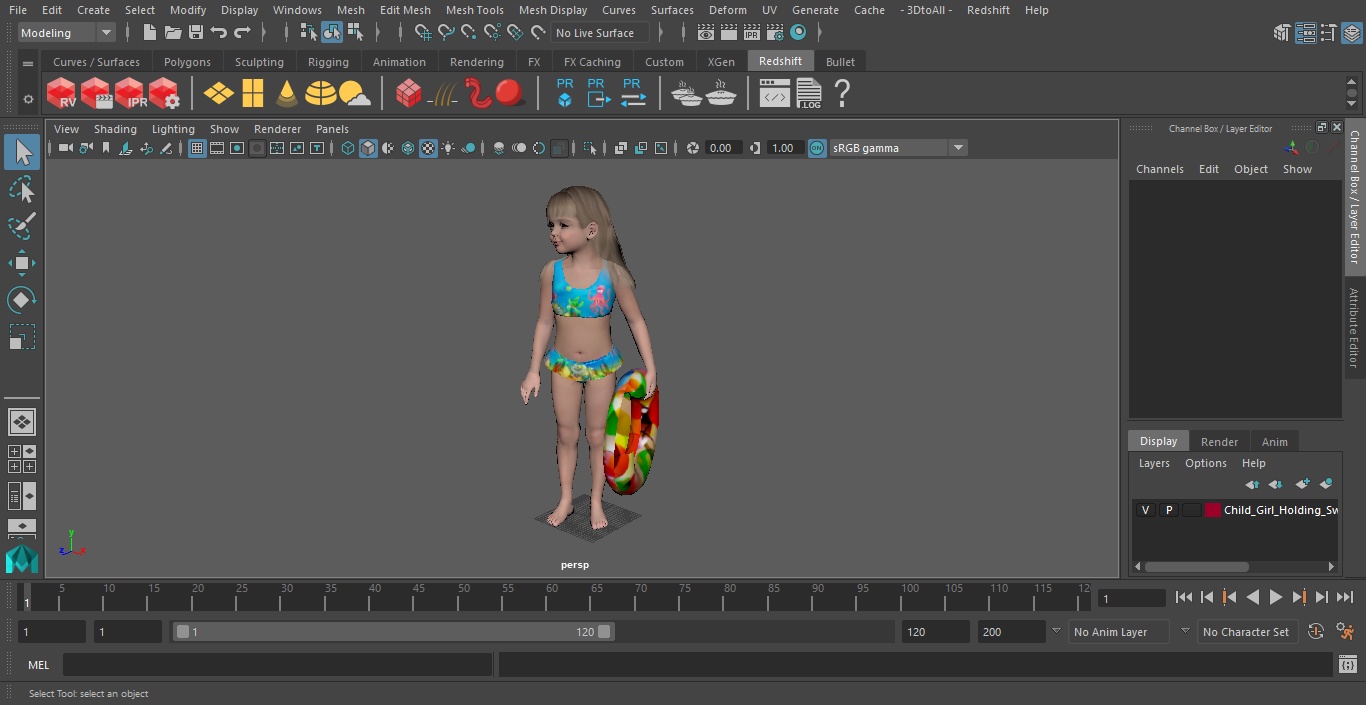Select the Lasso tool in toolbox
This screenshot has height=705, width=1366.
tap(22, 189)
